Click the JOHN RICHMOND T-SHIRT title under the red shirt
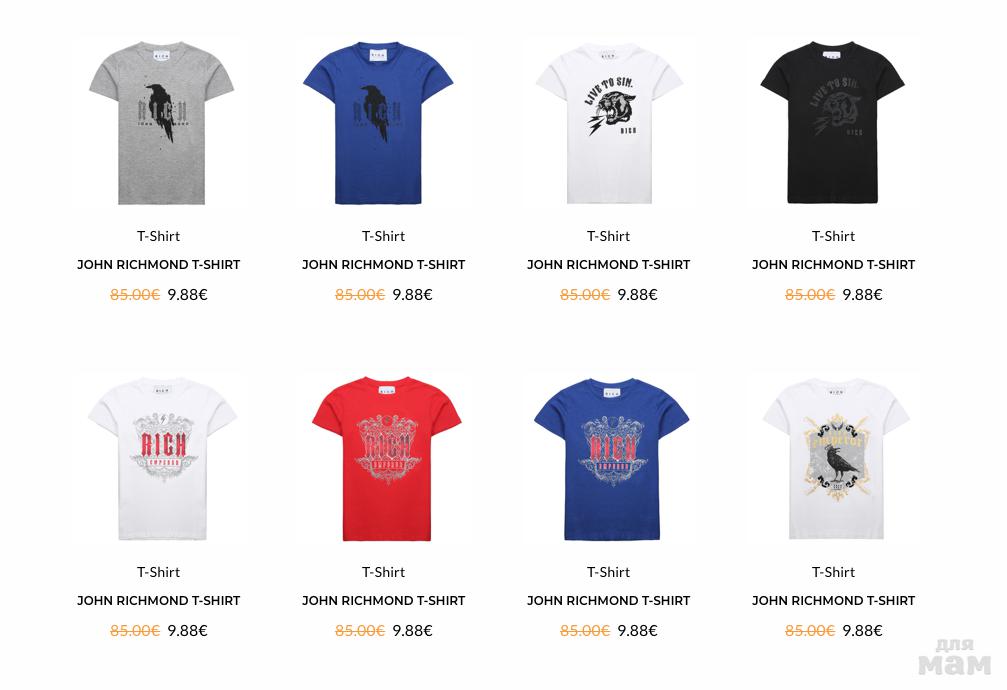The width and height of the screenshot is (1007, 690). [x=383, y=601]
